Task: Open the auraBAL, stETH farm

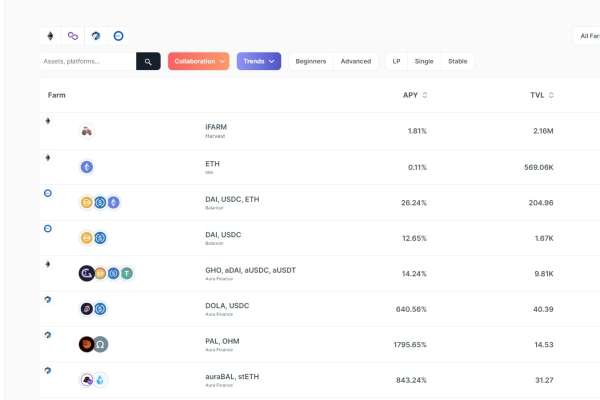Action: (320, 380)
